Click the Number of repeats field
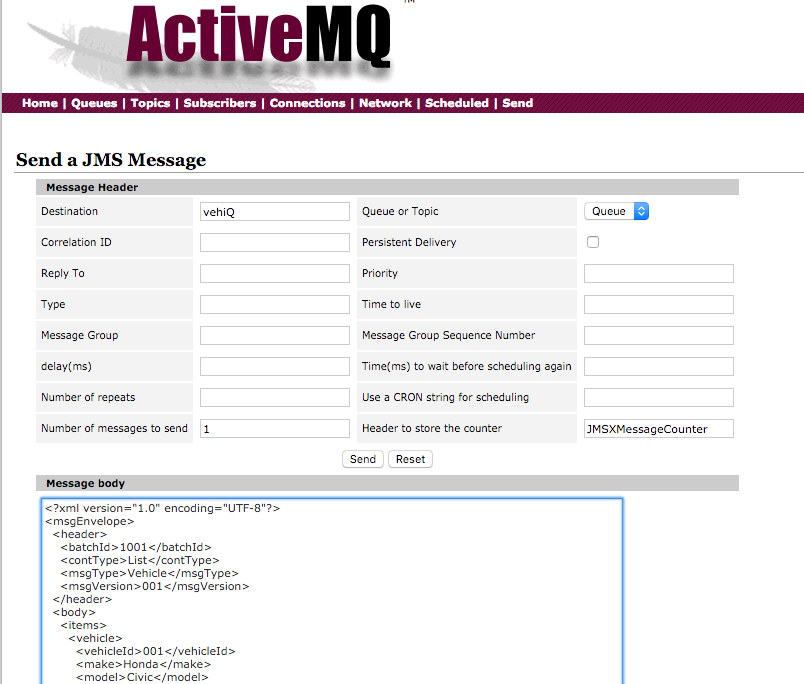804x684 pixels. tap(275, 397)
